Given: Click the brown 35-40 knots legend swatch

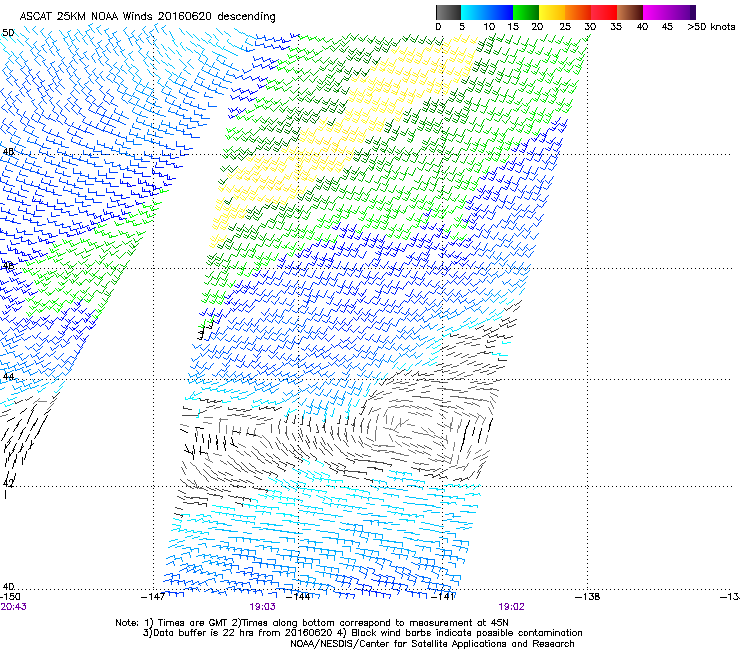Looking at the screenshot, I should click(x=630, y=12).
